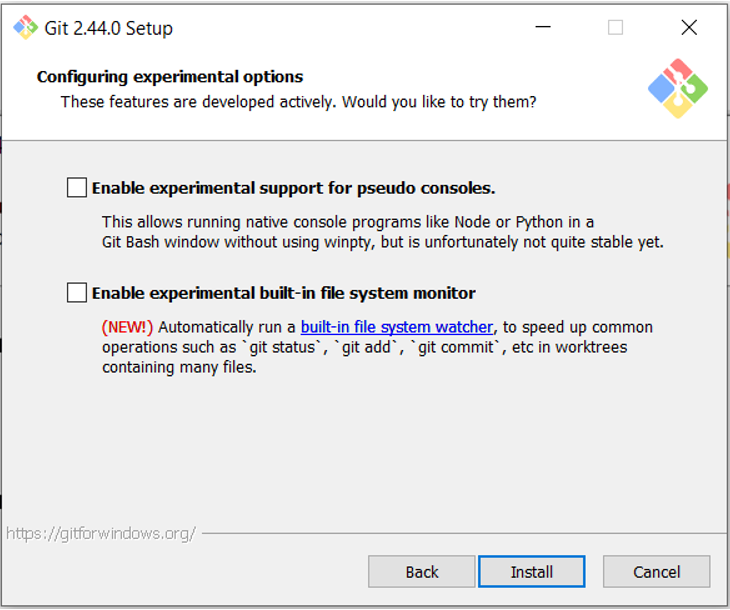
Task: Cancel the Git installation
Action: coord(656,572)
